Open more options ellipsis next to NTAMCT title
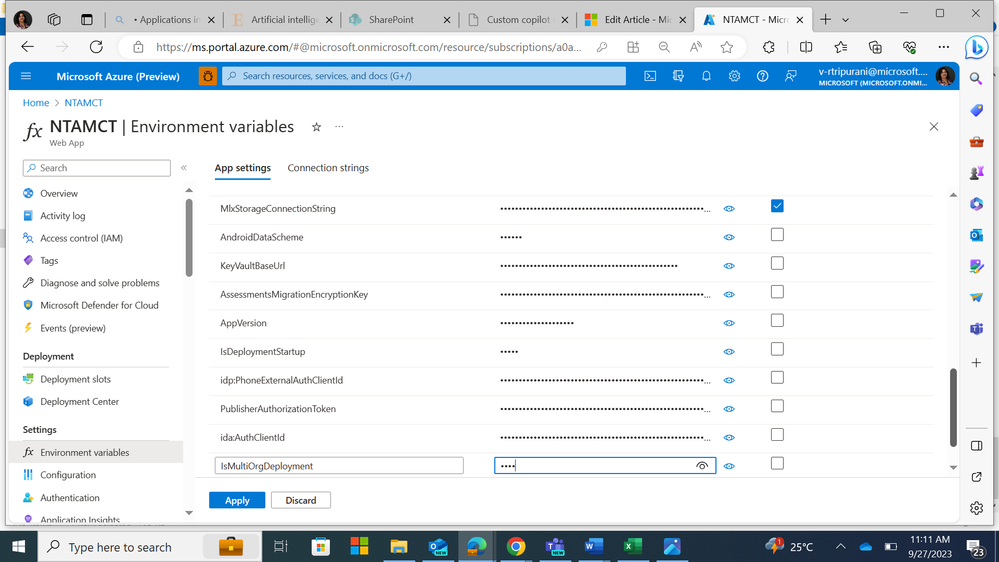This screenshot has width=999, height=562. point(339,127)
